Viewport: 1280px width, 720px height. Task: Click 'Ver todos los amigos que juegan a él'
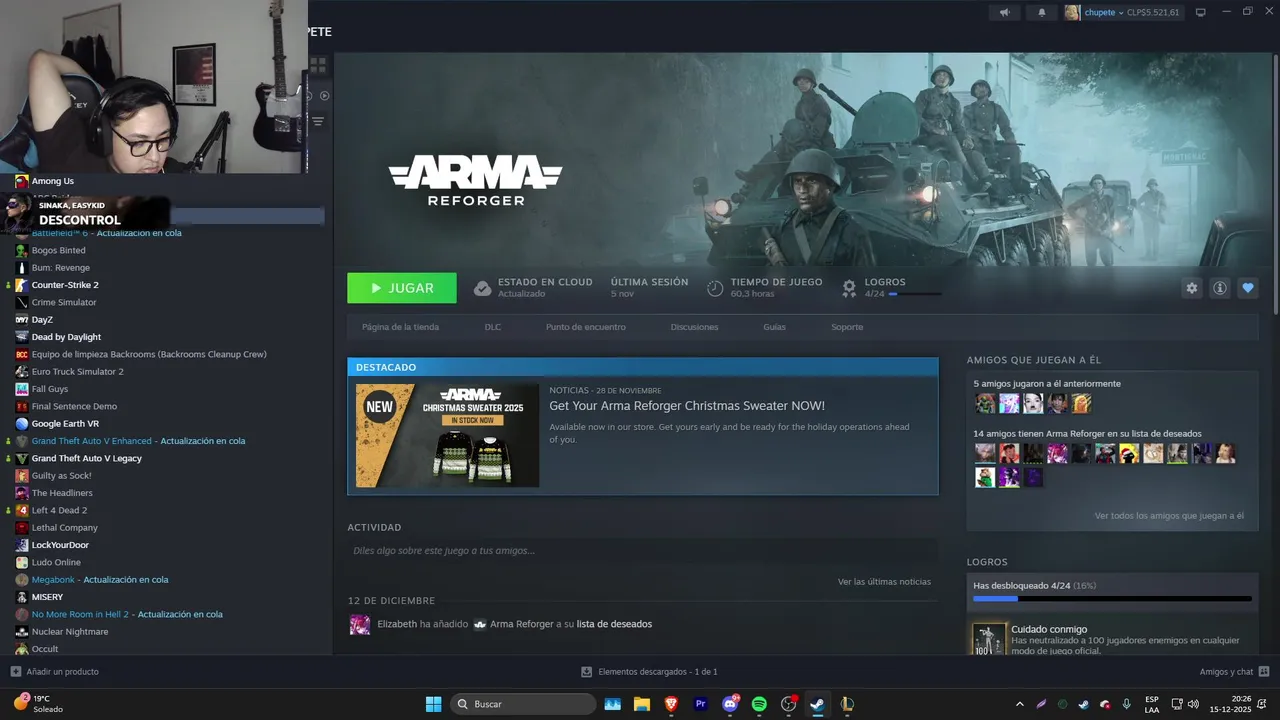[x=1169, y=516]
